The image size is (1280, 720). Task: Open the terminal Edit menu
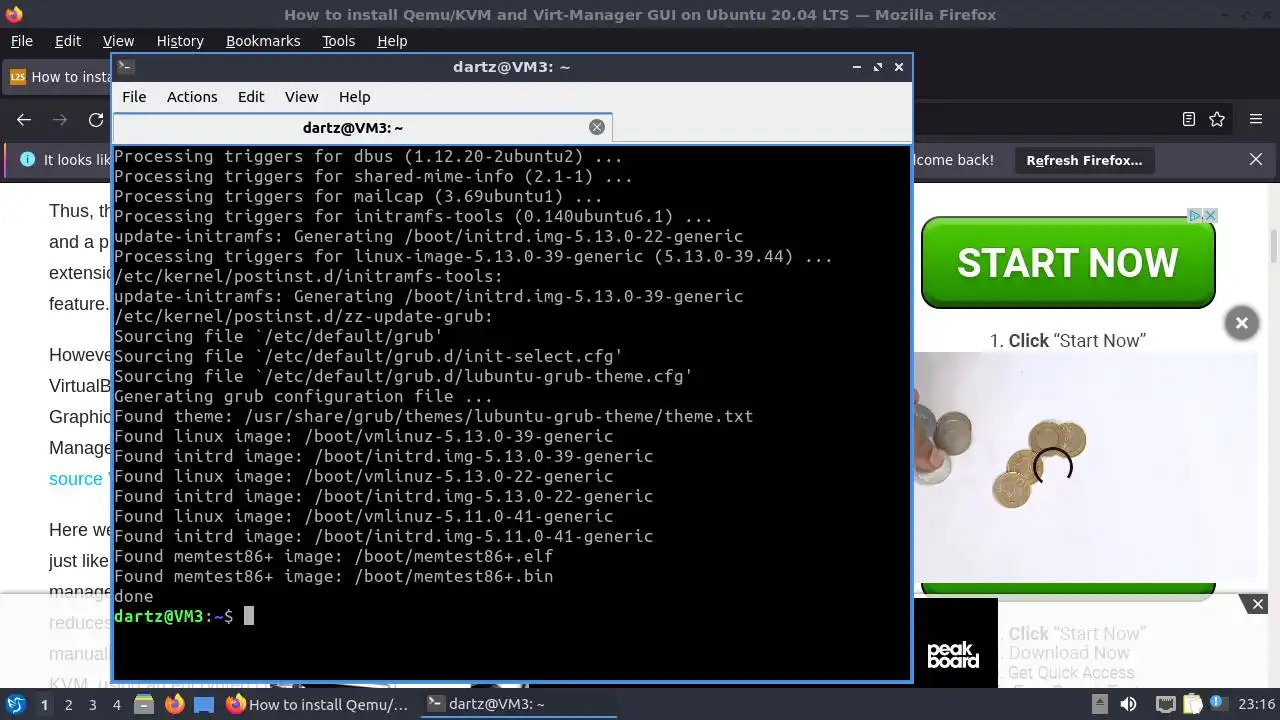point(251,97)
